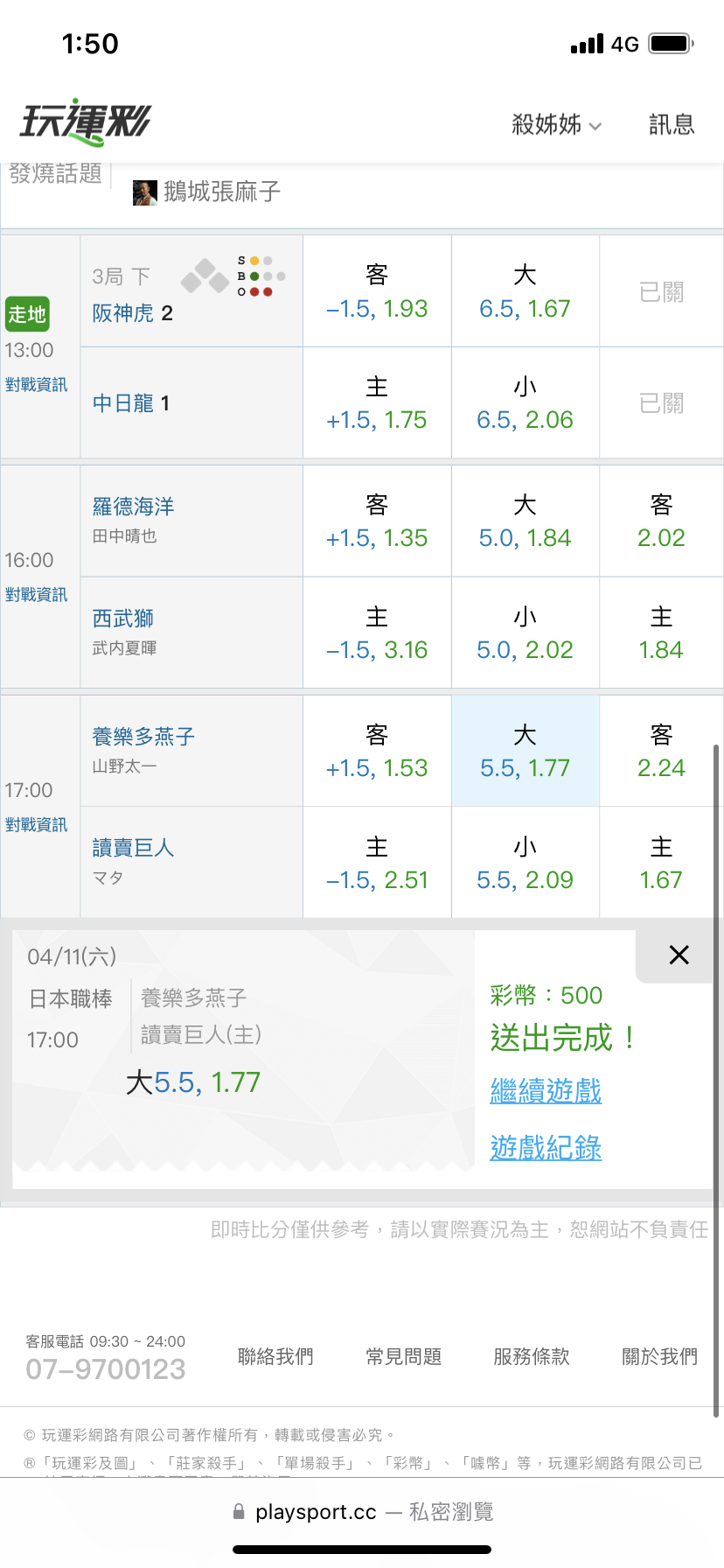
Task: Select 小 5.5, 2.09 for 讀賣巨人
Action: [525, 863]
